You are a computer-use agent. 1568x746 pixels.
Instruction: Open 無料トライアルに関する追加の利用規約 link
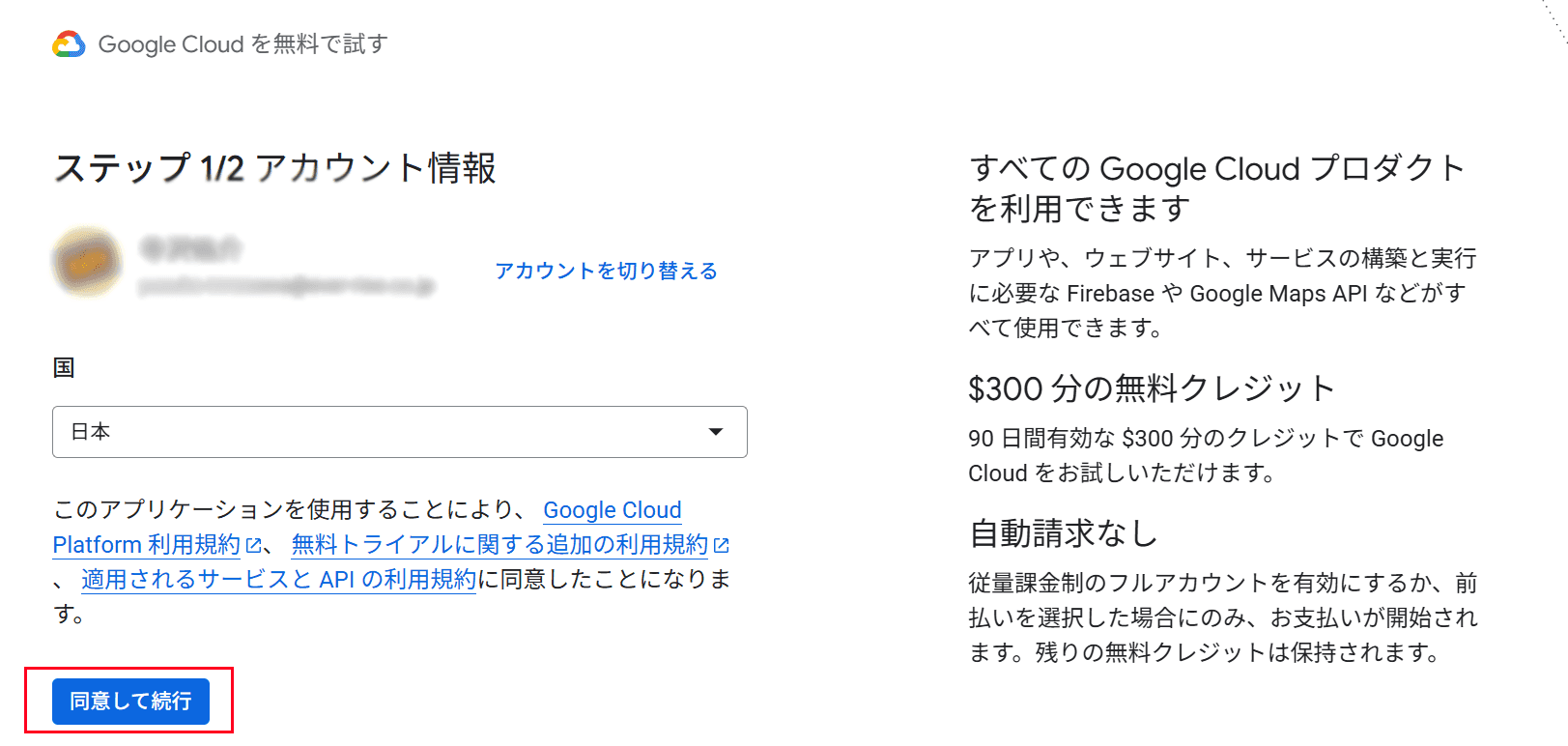coord(500,545)
